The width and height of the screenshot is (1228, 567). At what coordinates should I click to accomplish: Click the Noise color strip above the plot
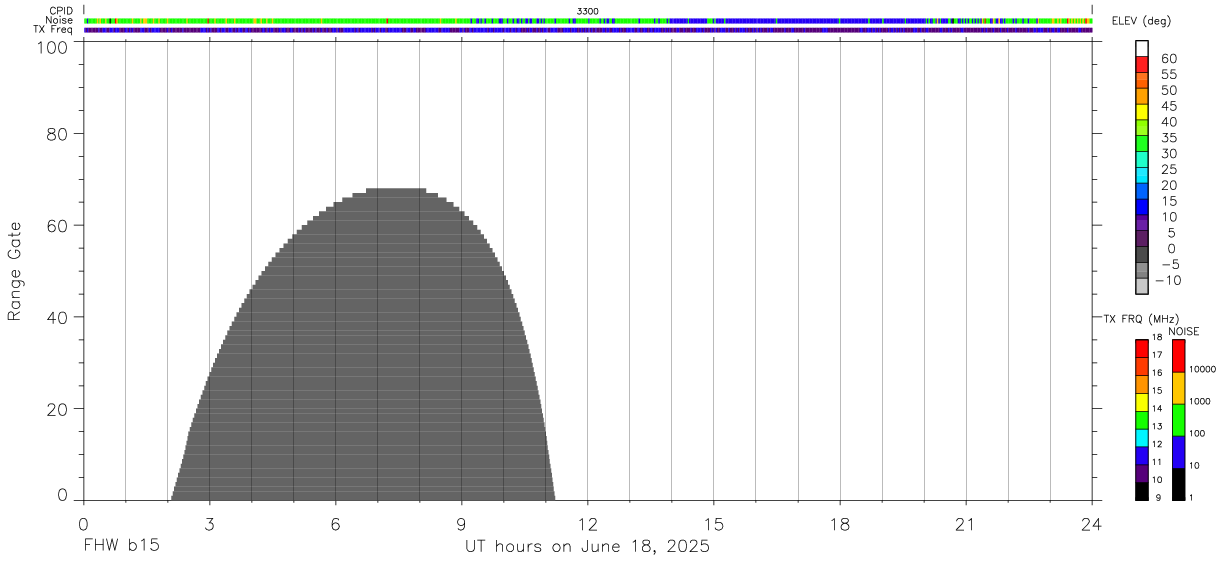(x=588, y=20)
